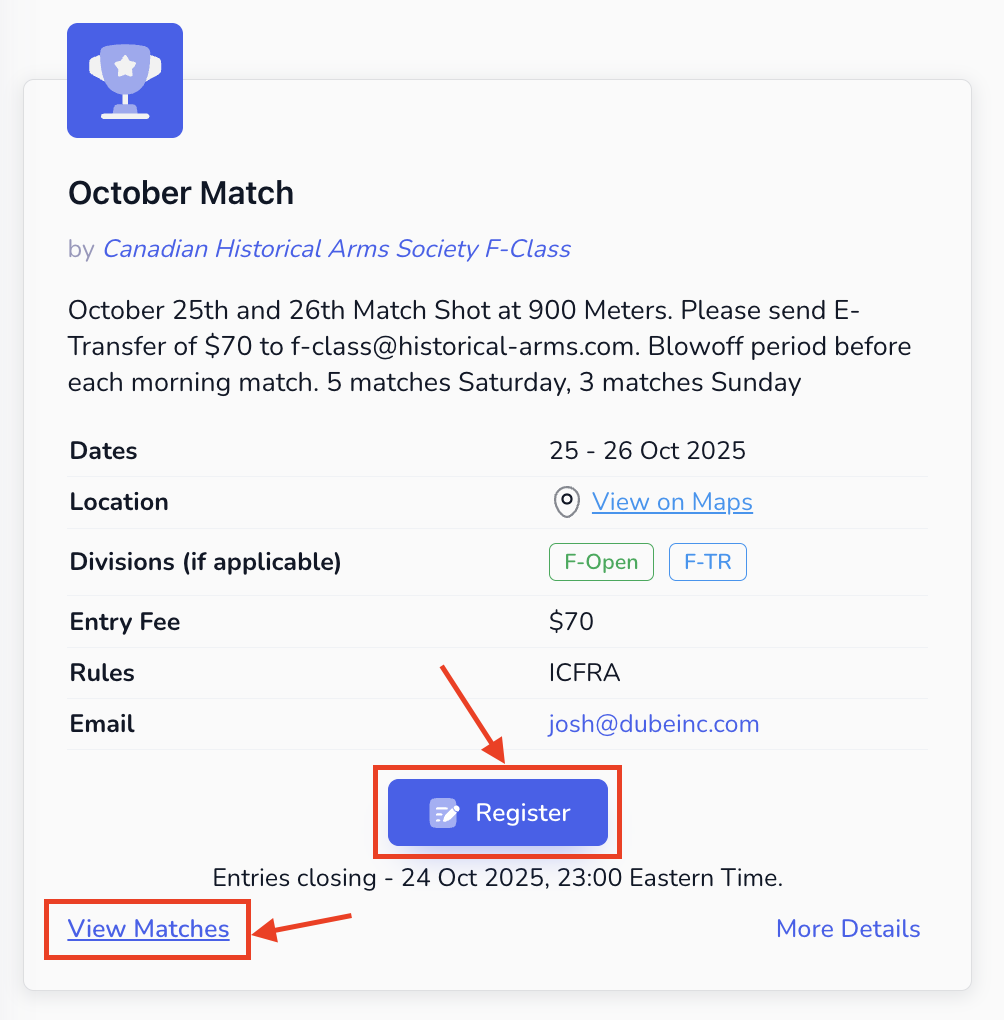Click the match description paragraph
1004x1020 pixels.
(x=489, y=345)
